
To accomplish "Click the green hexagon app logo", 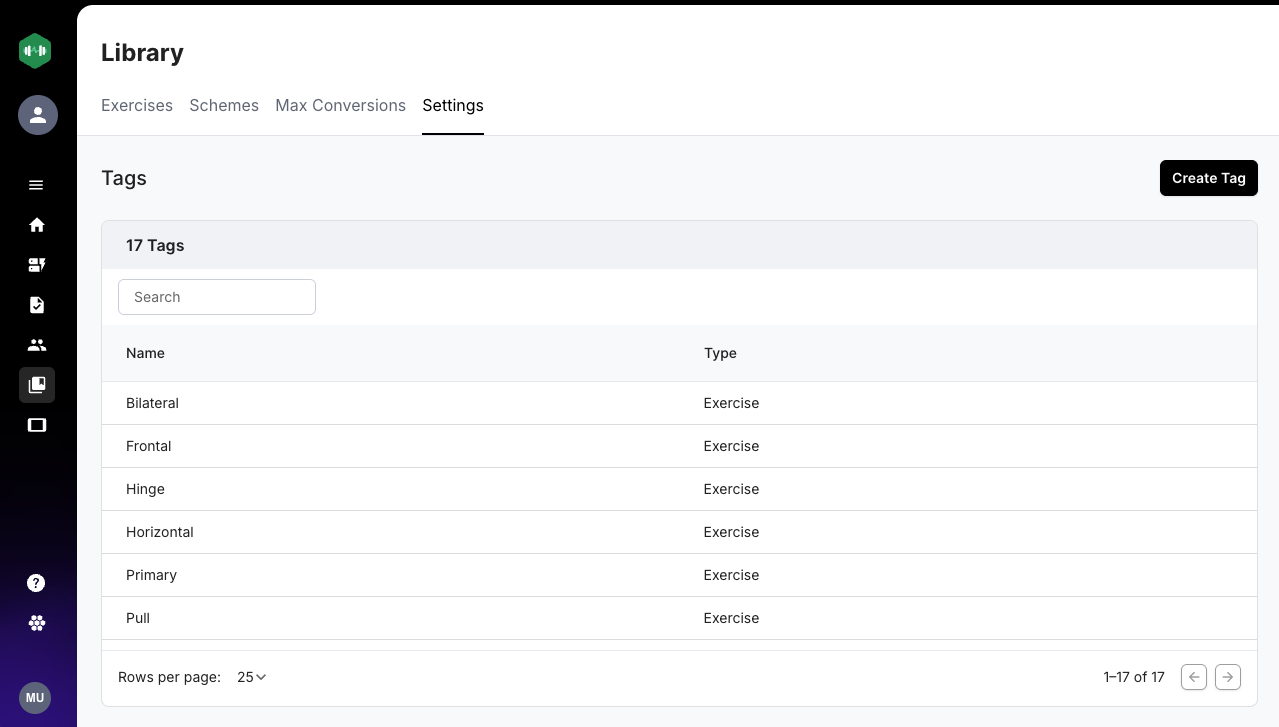I will (35, 51).
